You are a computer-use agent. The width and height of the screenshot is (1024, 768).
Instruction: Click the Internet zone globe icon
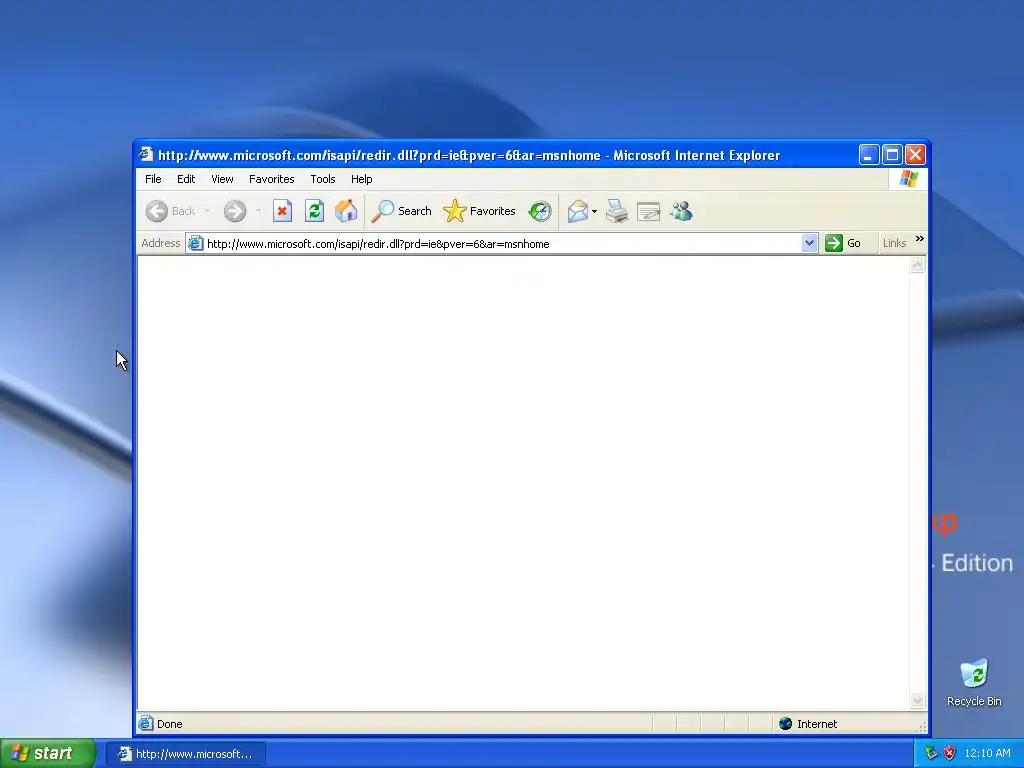786,724
